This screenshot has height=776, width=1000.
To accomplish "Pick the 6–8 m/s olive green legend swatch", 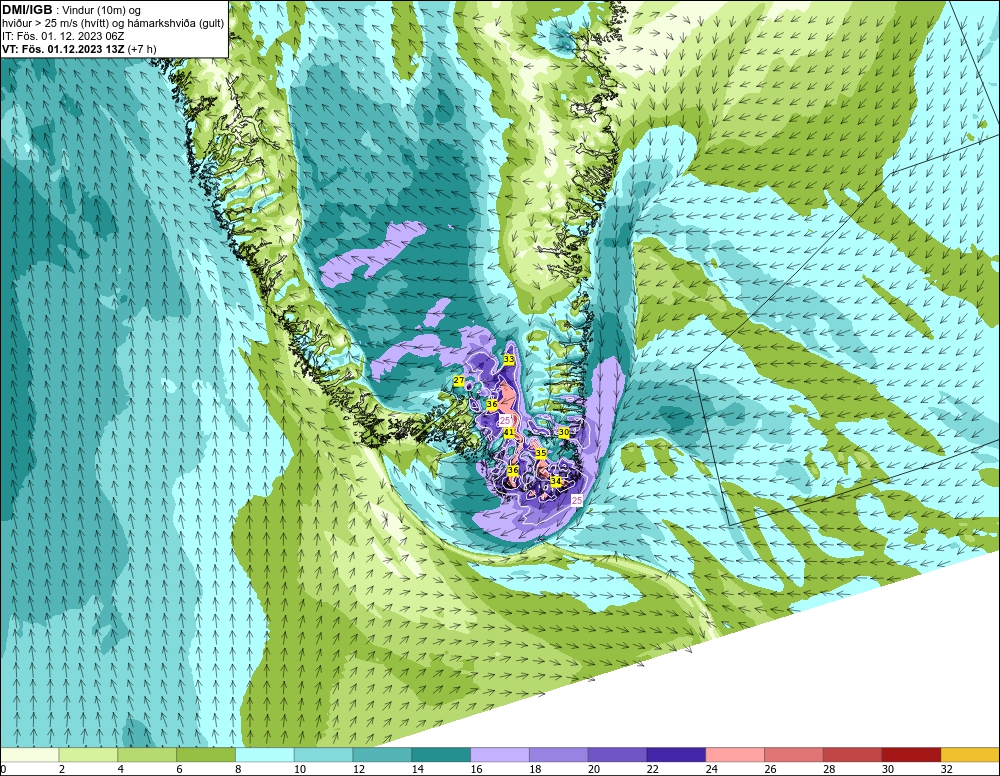I will (206, 755).
